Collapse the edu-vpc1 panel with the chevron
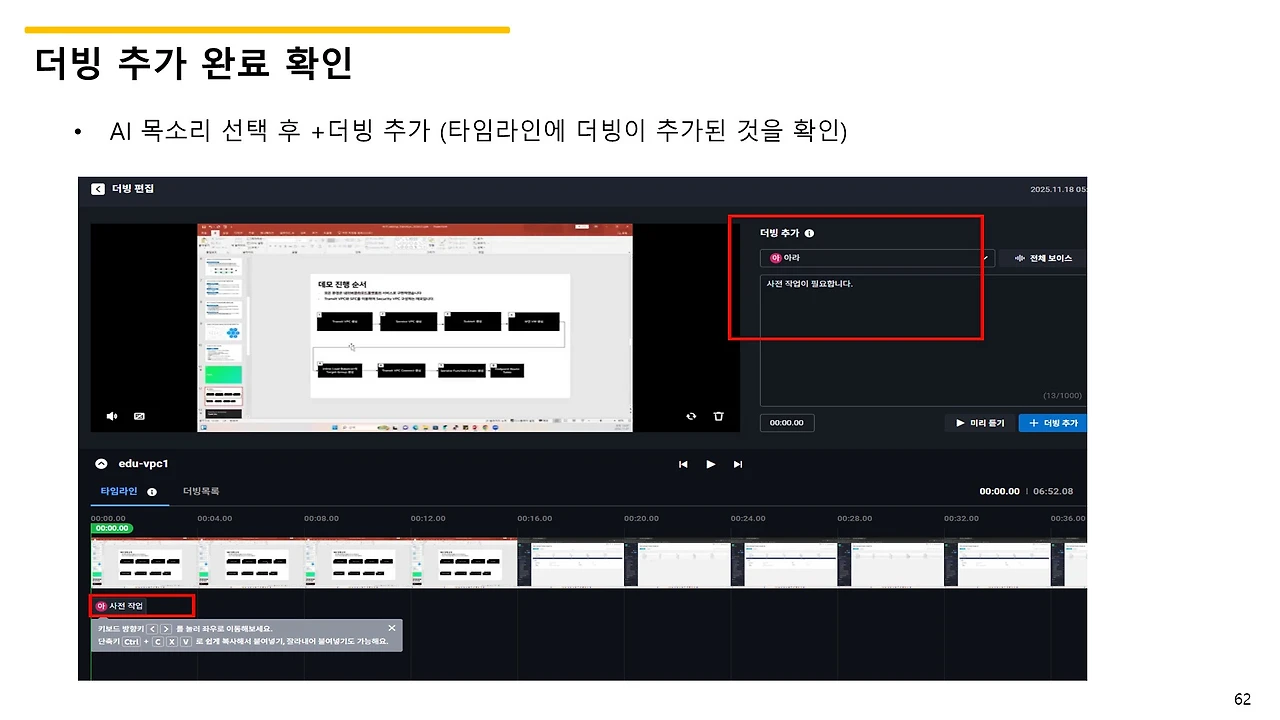Viewport: 1280px width, 720px height. [100, 463]
